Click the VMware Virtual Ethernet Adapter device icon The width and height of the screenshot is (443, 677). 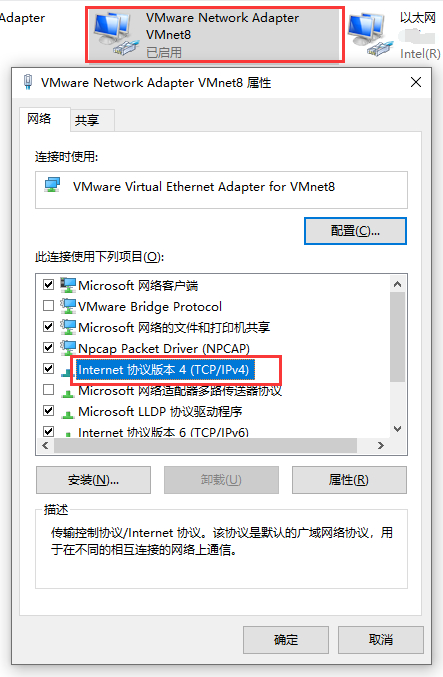[x=53, y=185]
